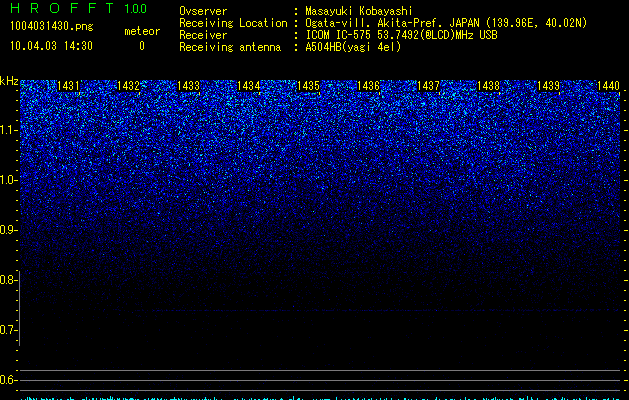Image resolution: width=629 pixels, height=400 pixels.
Task: Click the 0.8 kHz axis label
Action: pyautogui.click(x=8, y=280)
